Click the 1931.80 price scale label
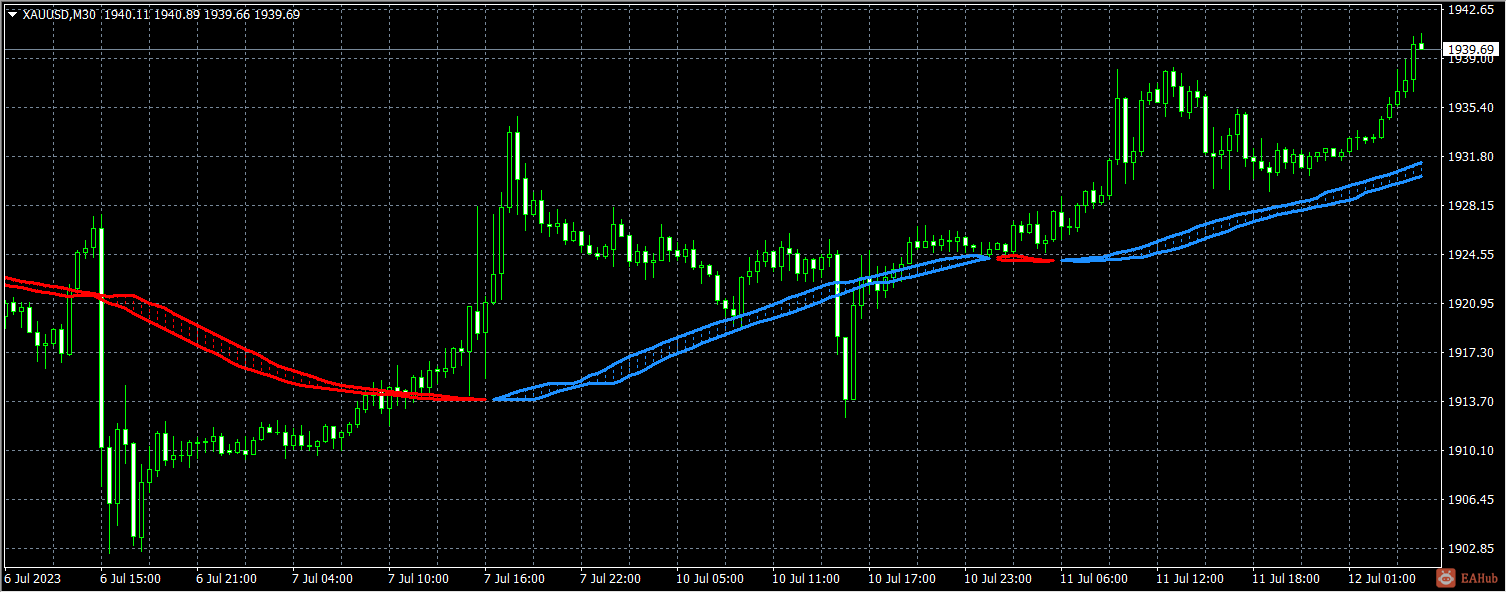1507x593 pixels. pyautogui.click(x=1470, y=156)
